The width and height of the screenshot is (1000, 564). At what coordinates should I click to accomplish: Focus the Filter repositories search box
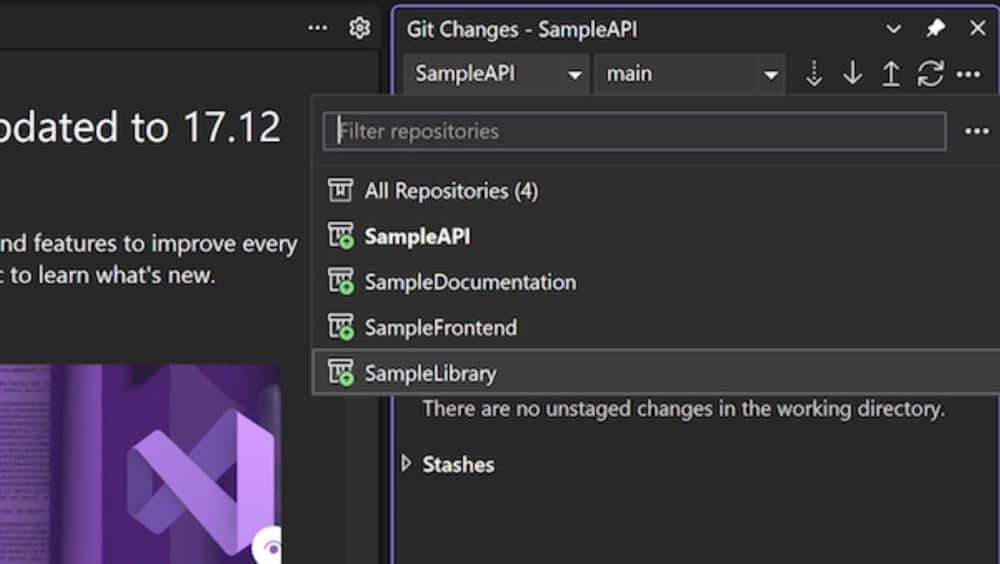(635, 131)
